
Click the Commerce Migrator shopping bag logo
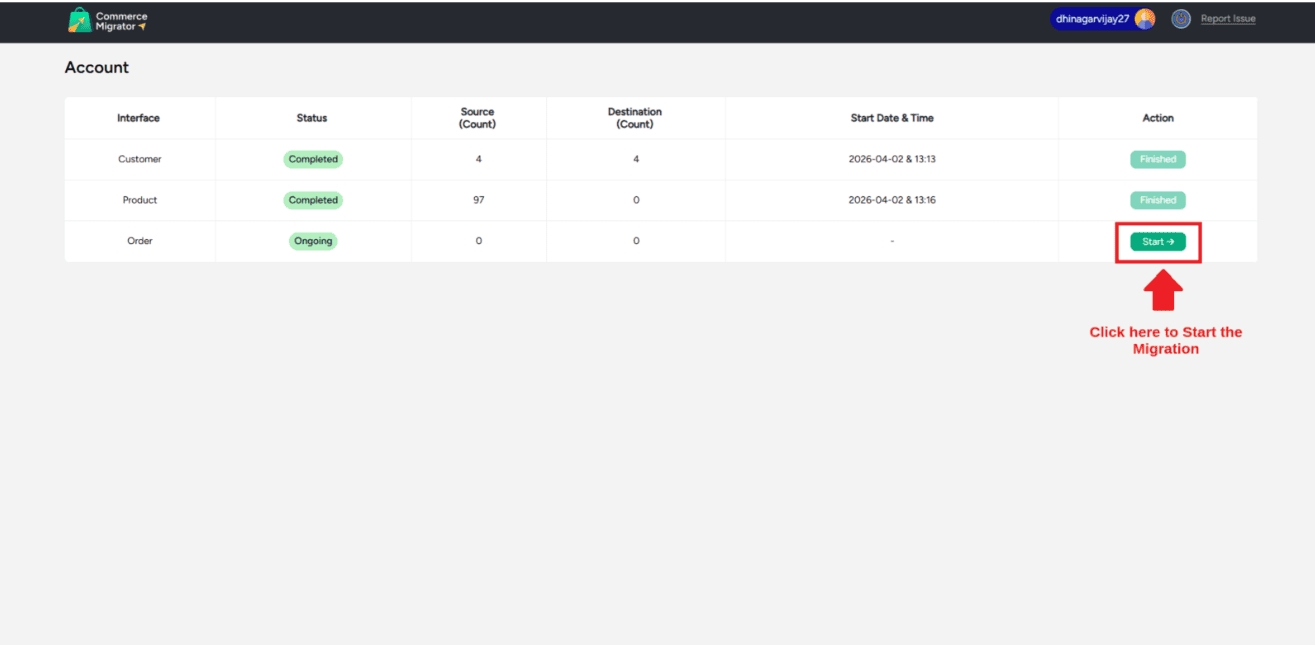79,20
